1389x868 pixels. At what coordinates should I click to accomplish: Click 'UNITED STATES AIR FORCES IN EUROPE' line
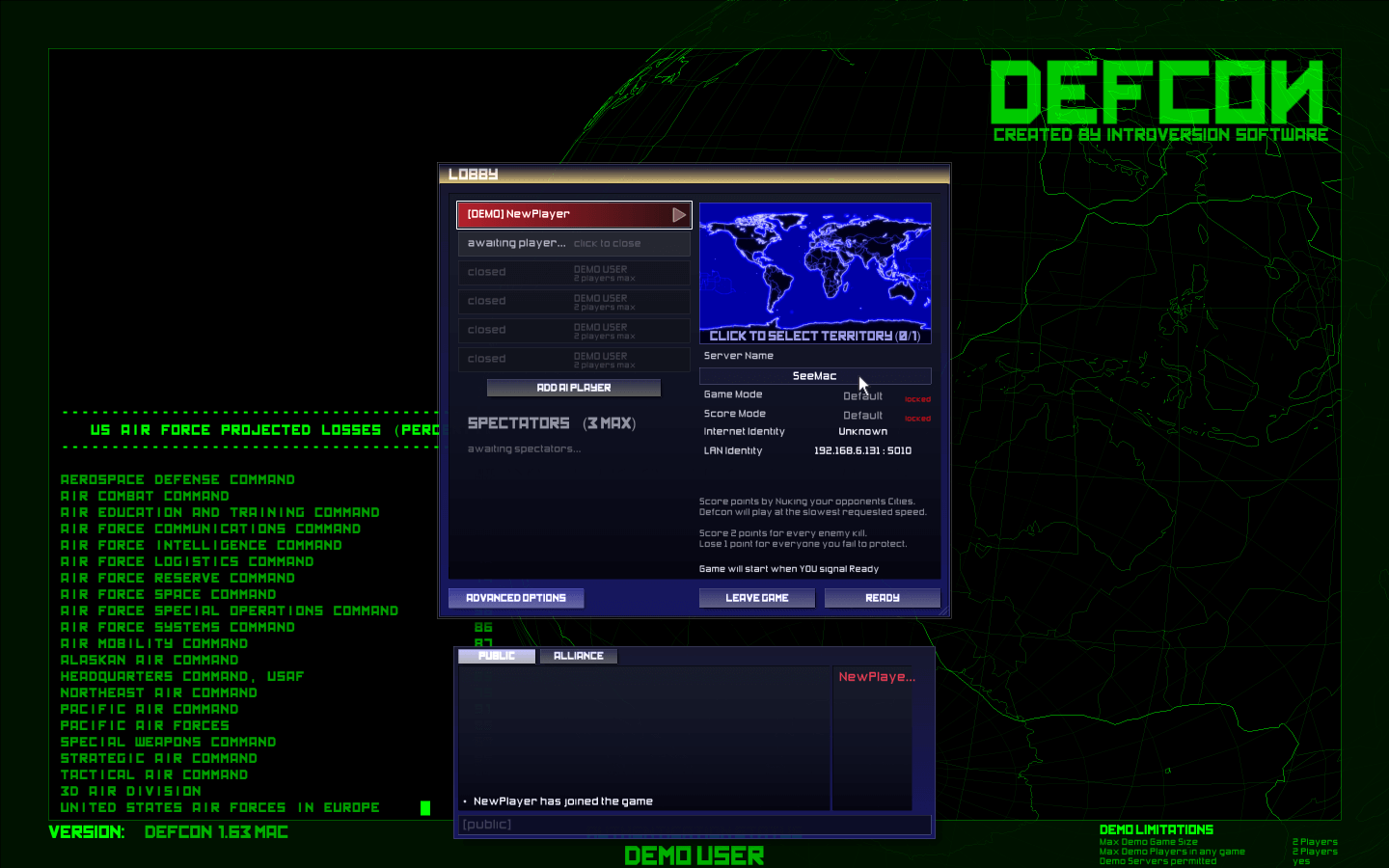pyautogui.click(x=220, y=807)
